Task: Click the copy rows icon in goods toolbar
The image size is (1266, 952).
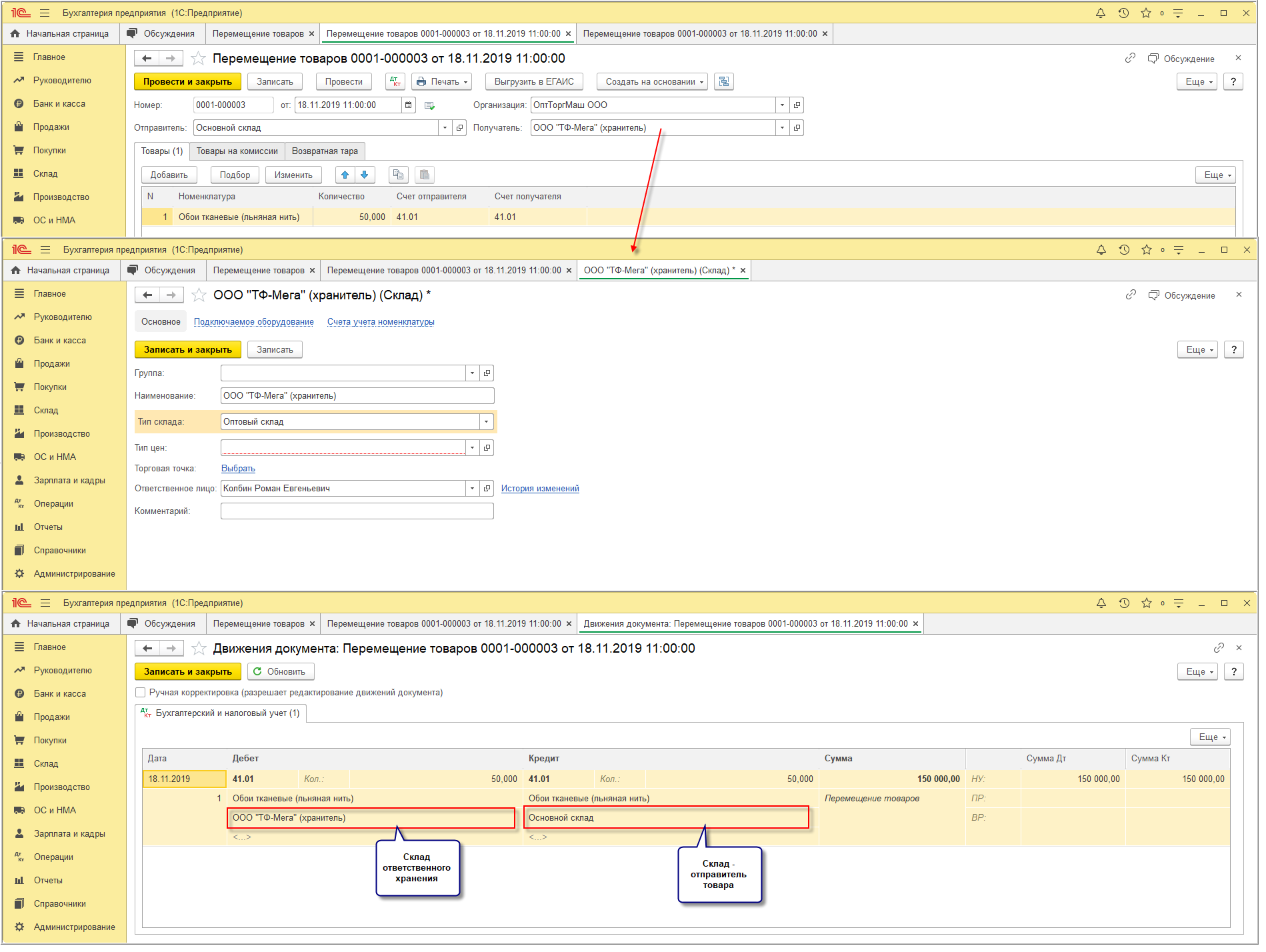Action: click(x=398, y=175)
